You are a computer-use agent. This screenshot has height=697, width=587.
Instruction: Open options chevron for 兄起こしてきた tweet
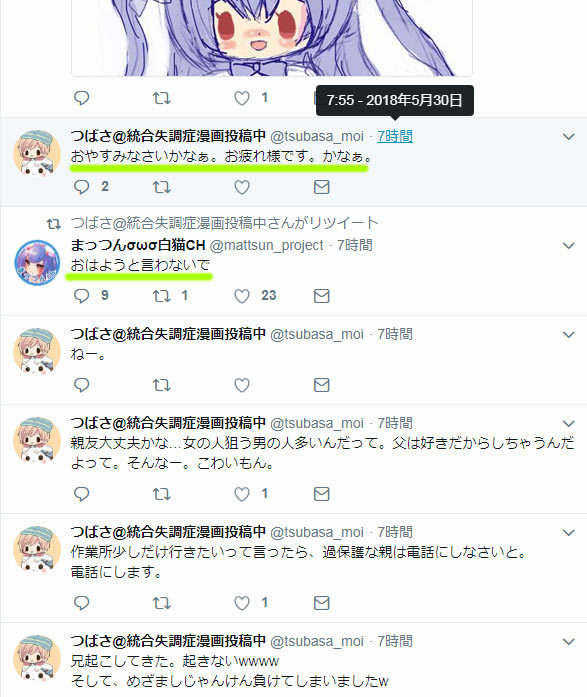coord(569,641)
